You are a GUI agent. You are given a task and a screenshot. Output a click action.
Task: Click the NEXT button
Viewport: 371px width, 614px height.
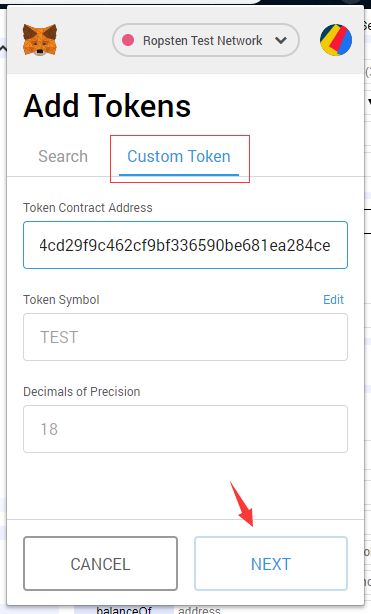tap(271, 563)
